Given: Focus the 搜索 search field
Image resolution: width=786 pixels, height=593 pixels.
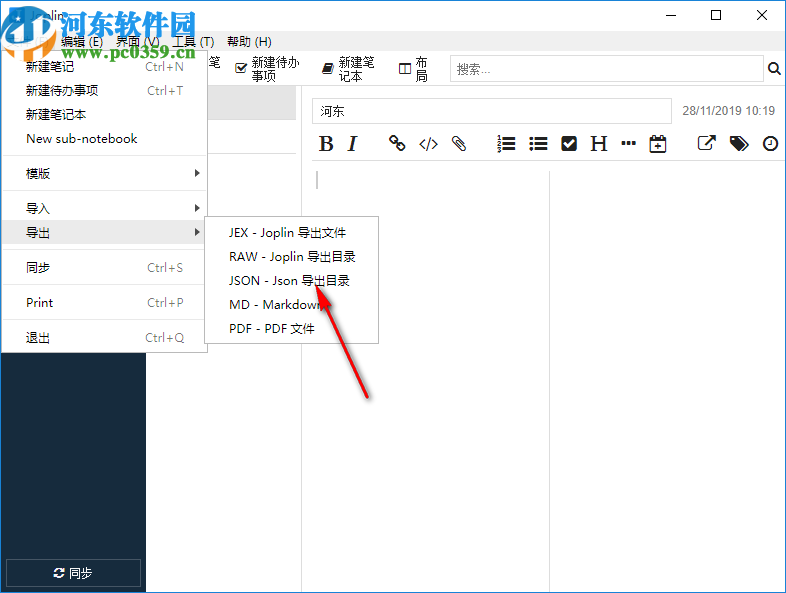Looking at the screenshot, I should [607, 69].
